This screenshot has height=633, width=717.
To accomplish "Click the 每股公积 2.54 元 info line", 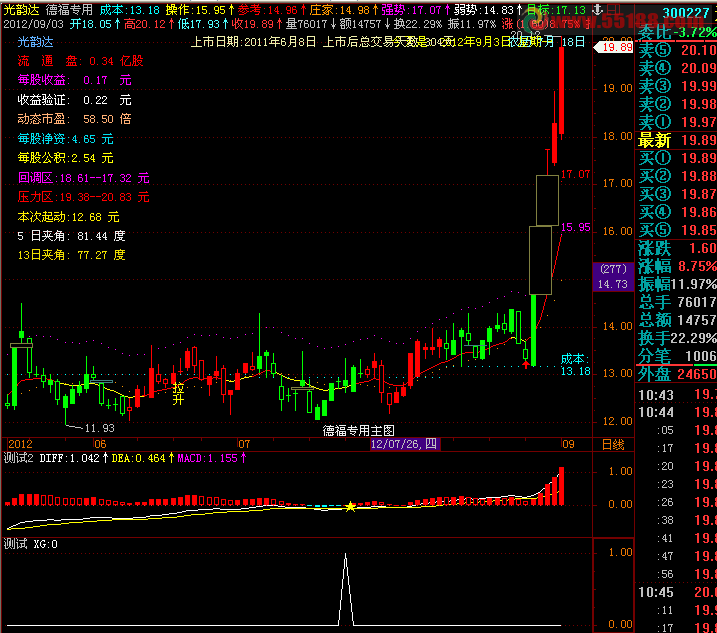I will click(65, 158).
